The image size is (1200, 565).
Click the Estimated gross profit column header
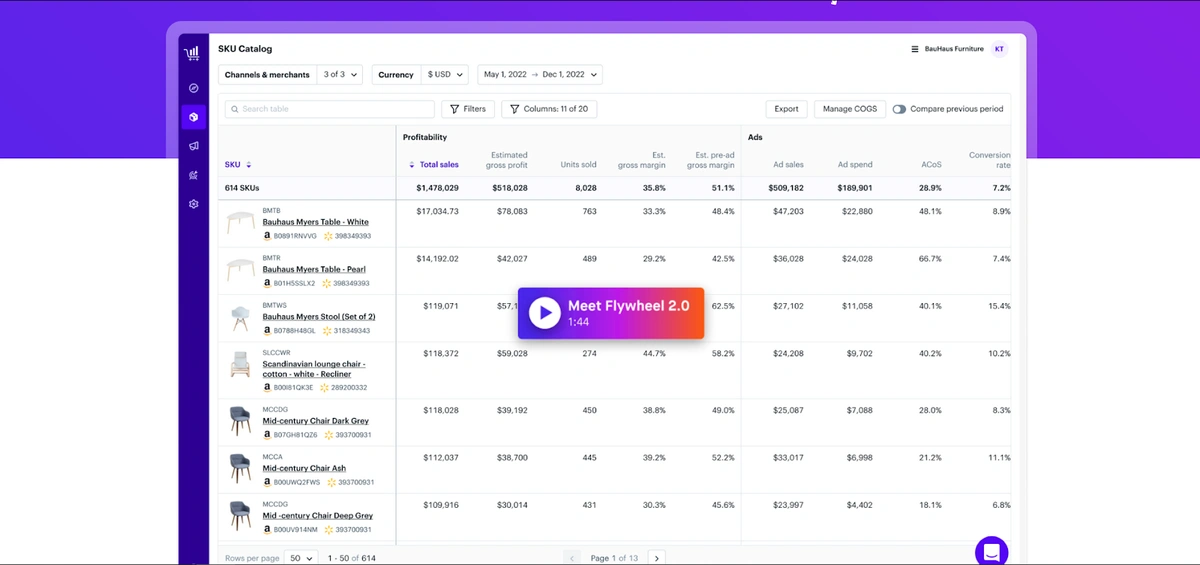click(508, 160)
